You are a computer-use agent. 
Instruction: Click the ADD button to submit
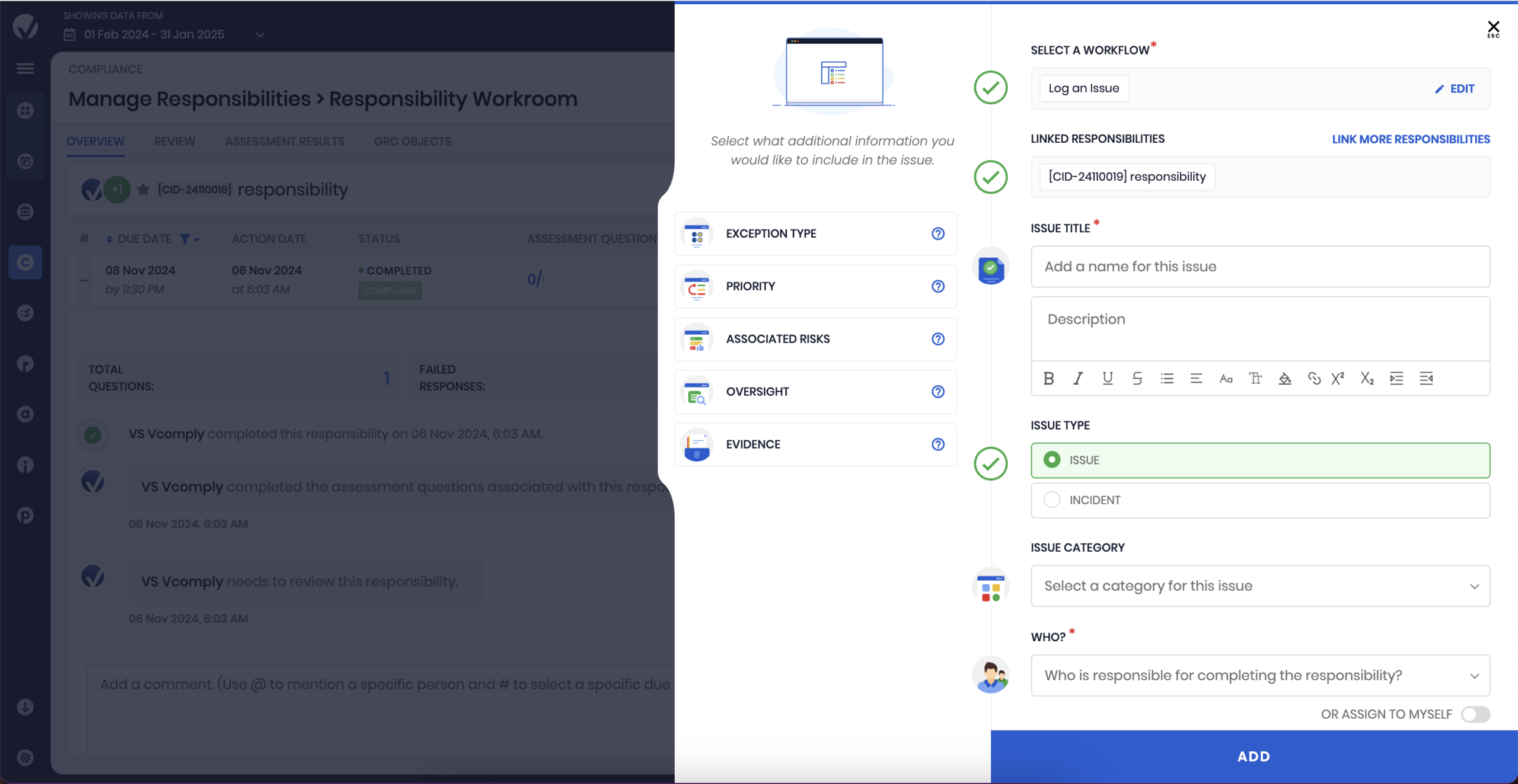tap(1253, 757)
